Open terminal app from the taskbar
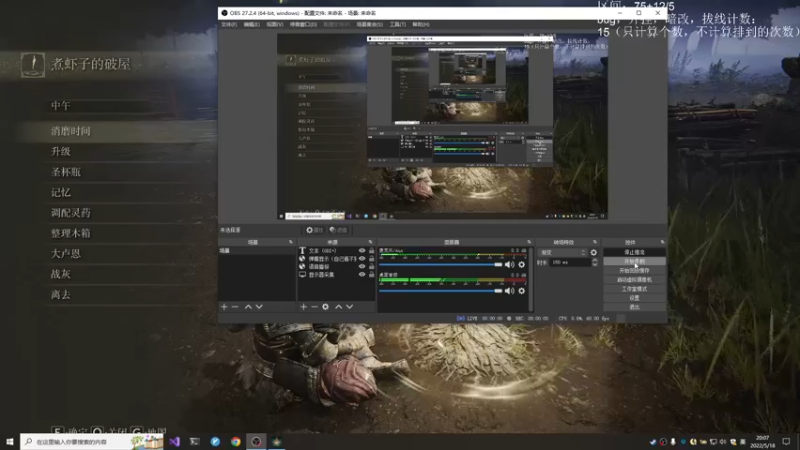The width and height of the screenshot is (800, 450). [194, 441]
